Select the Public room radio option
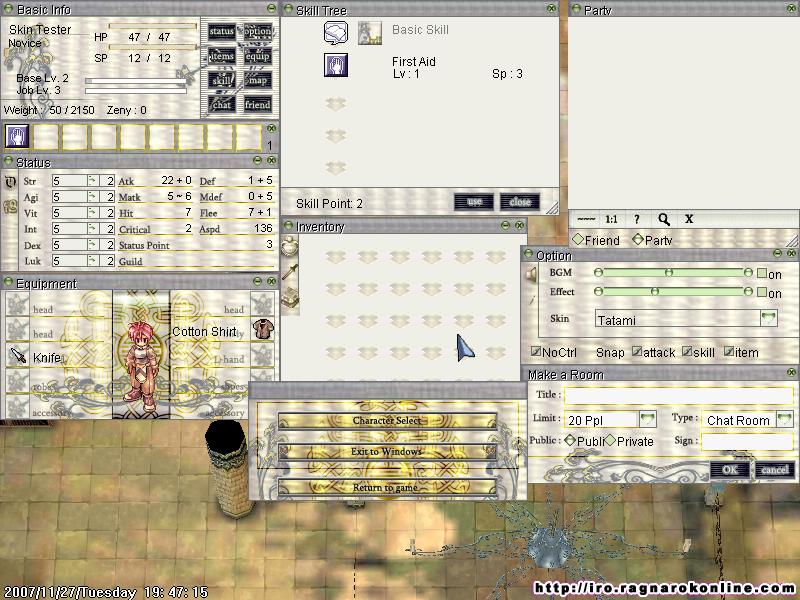Viewport: 800px width, 600px height. click(570, 440)
